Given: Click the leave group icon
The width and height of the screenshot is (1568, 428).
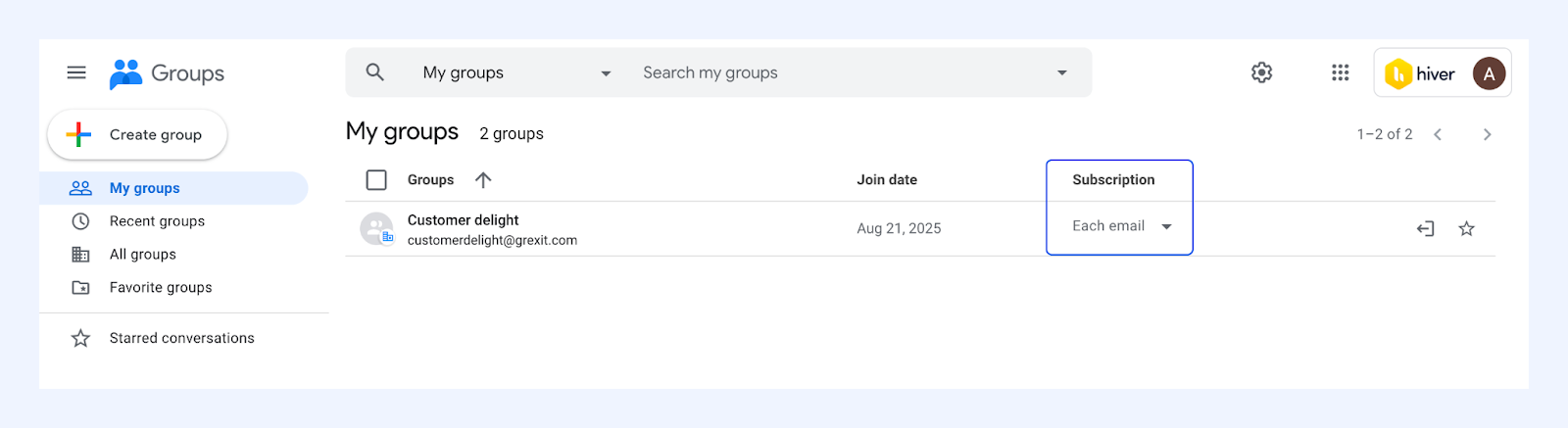Looking at the screenshot, I should click(1426, 228).
